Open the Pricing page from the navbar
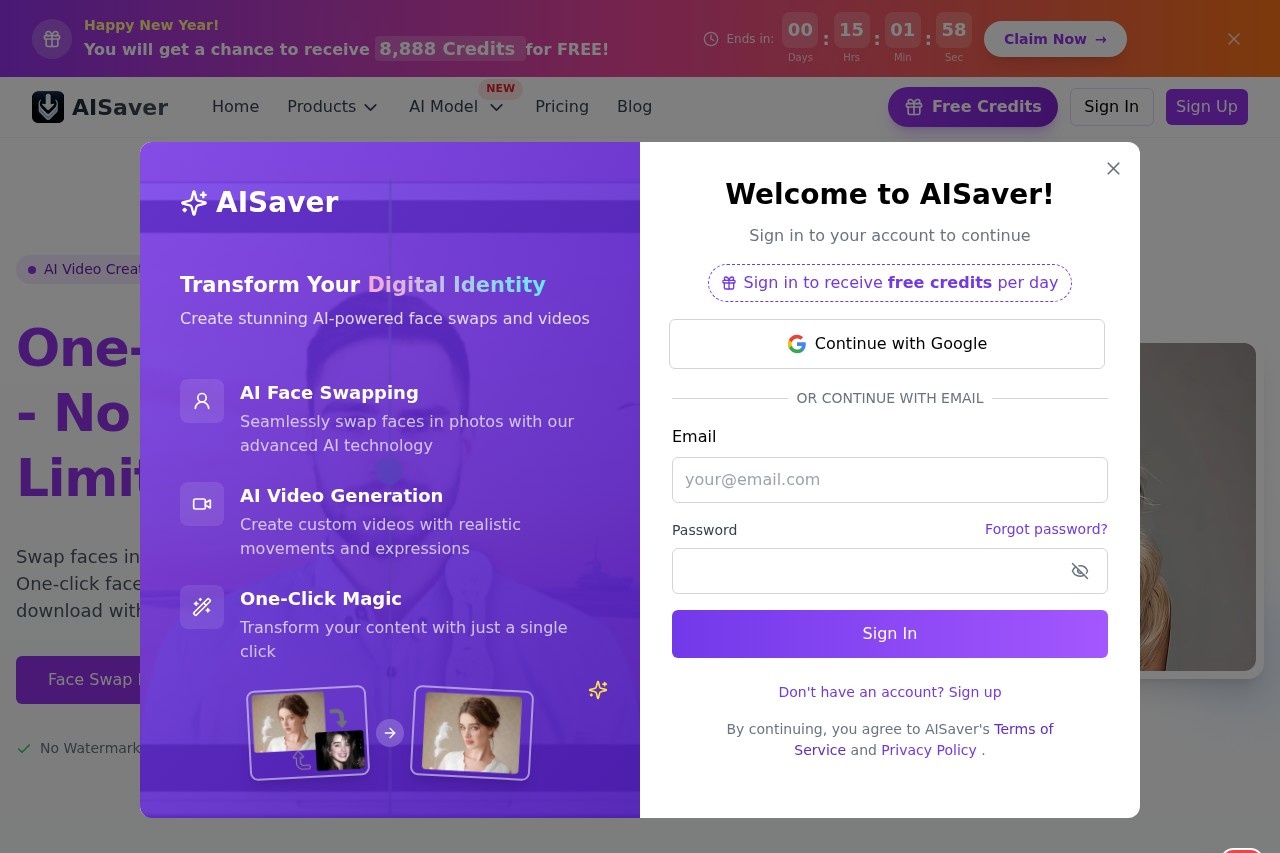 [x=562, y=106]
